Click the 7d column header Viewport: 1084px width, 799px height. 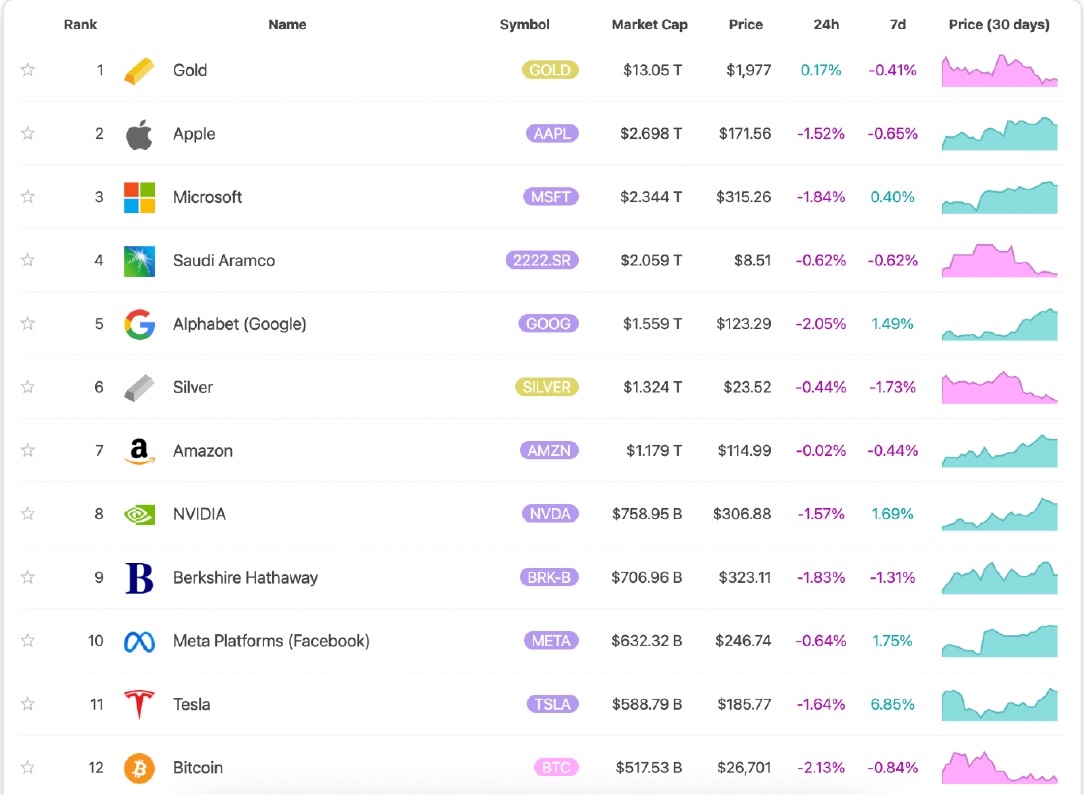[x=897, y=25]
